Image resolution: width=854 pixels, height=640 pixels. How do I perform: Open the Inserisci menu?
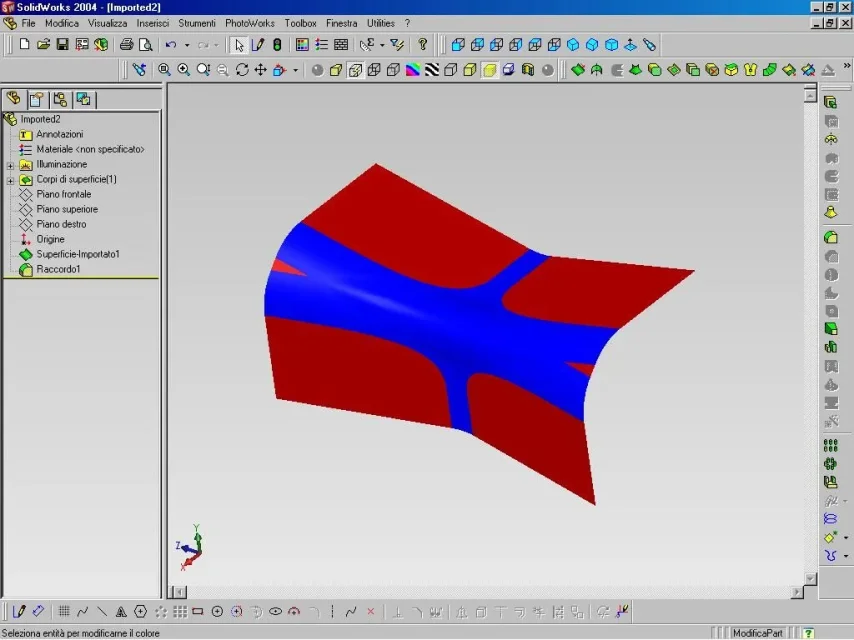pos(152,23)
